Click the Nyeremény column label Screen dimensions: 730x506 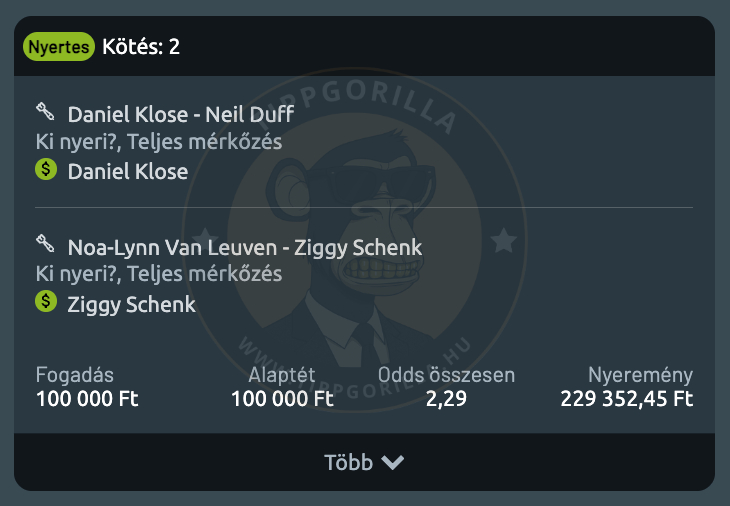[640, 375]
